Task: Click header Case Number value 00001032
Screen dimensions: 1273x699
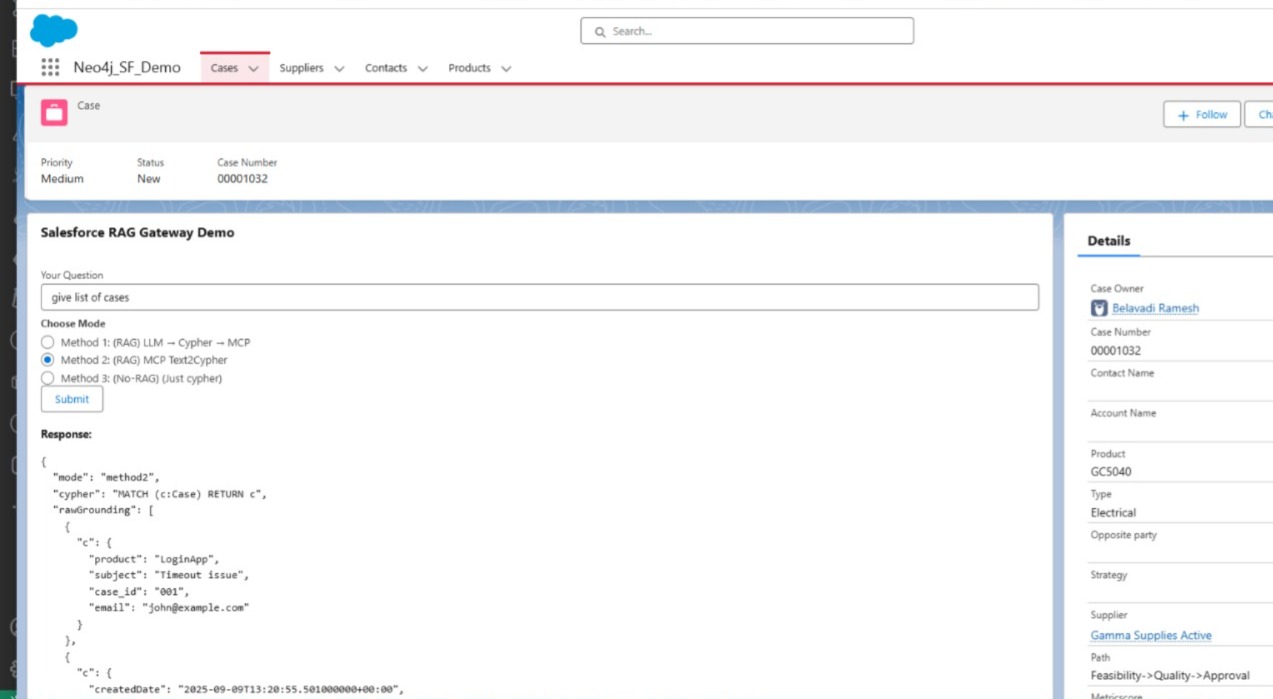Action: coord(243,179)
